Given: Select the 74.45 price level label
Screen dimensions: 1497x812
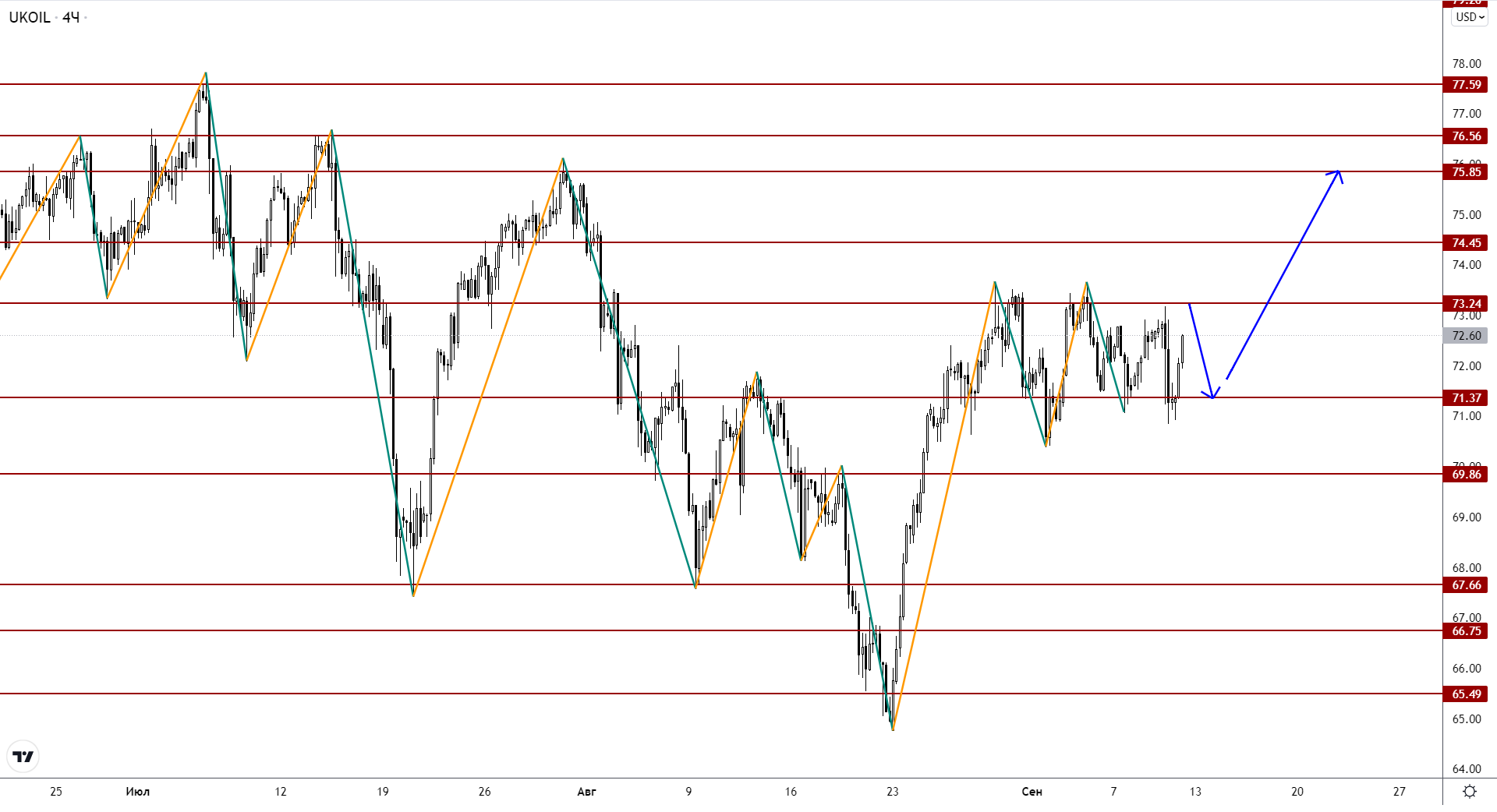Looking at the screenshot, I should 1466,243.
